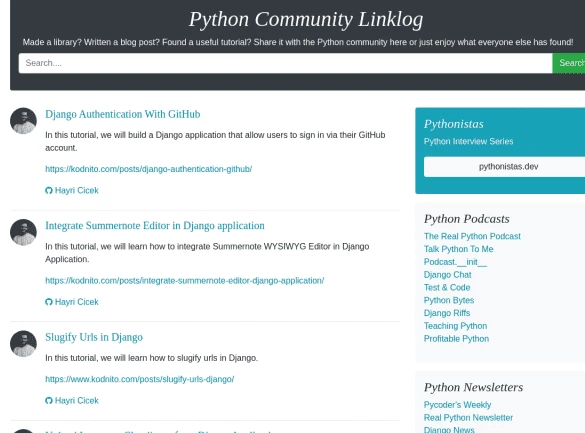Open the kodnito django-authentication-github URL
The width and height of the screenshot is (585, 433).
pos(148,169)
